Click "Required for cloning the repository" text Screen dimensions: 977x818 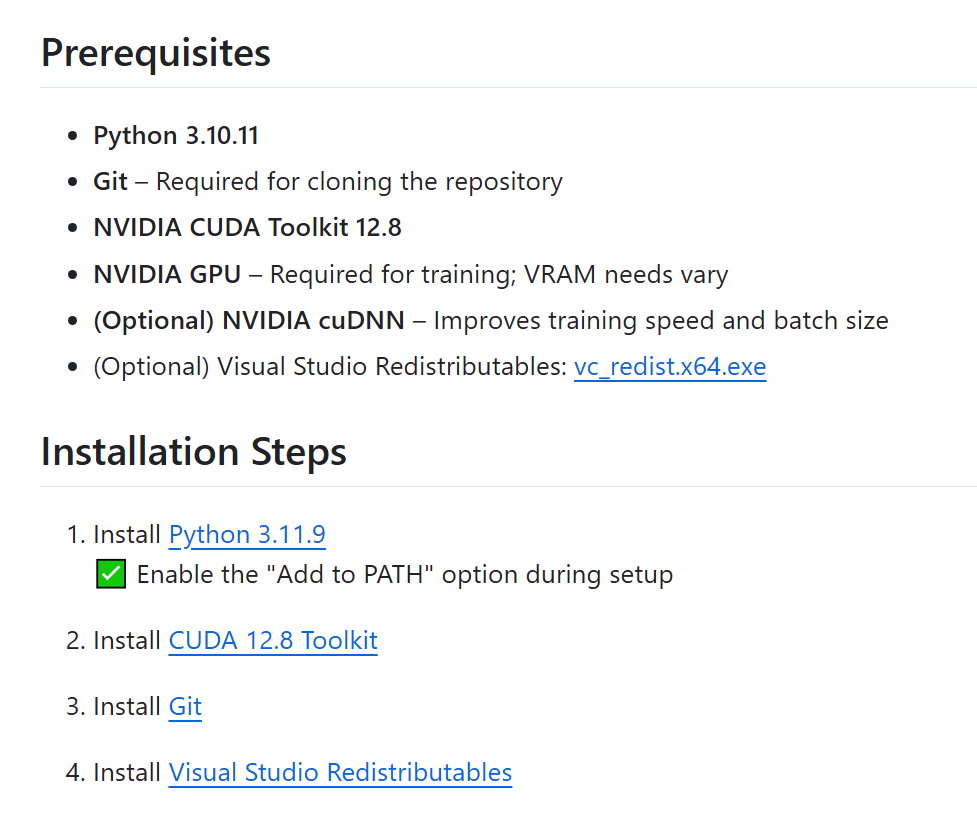359,182
